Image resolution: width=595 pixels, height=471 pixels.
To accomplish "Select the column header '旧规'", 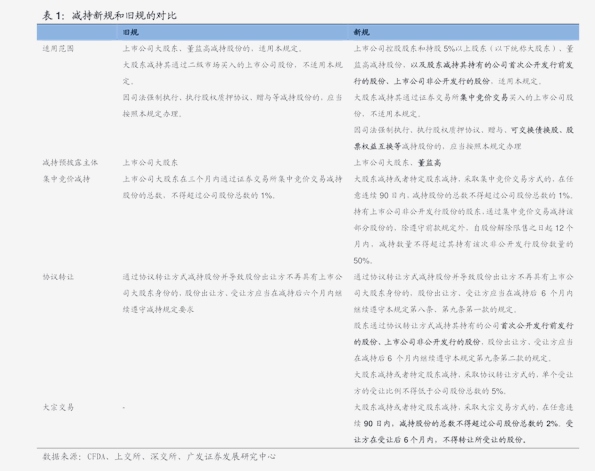I will [x=131, y=33].
